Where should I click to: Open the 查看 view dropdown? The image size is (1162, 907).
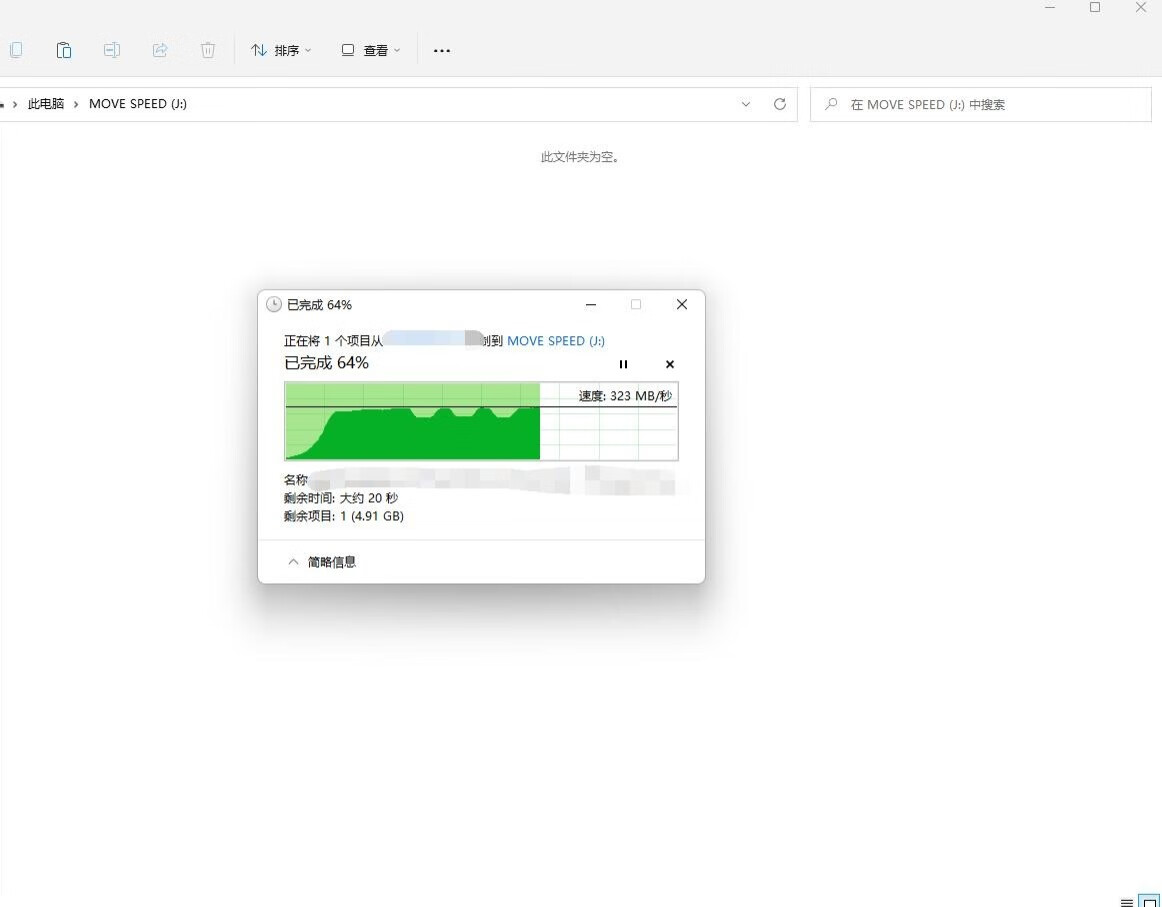click(371, 50)
